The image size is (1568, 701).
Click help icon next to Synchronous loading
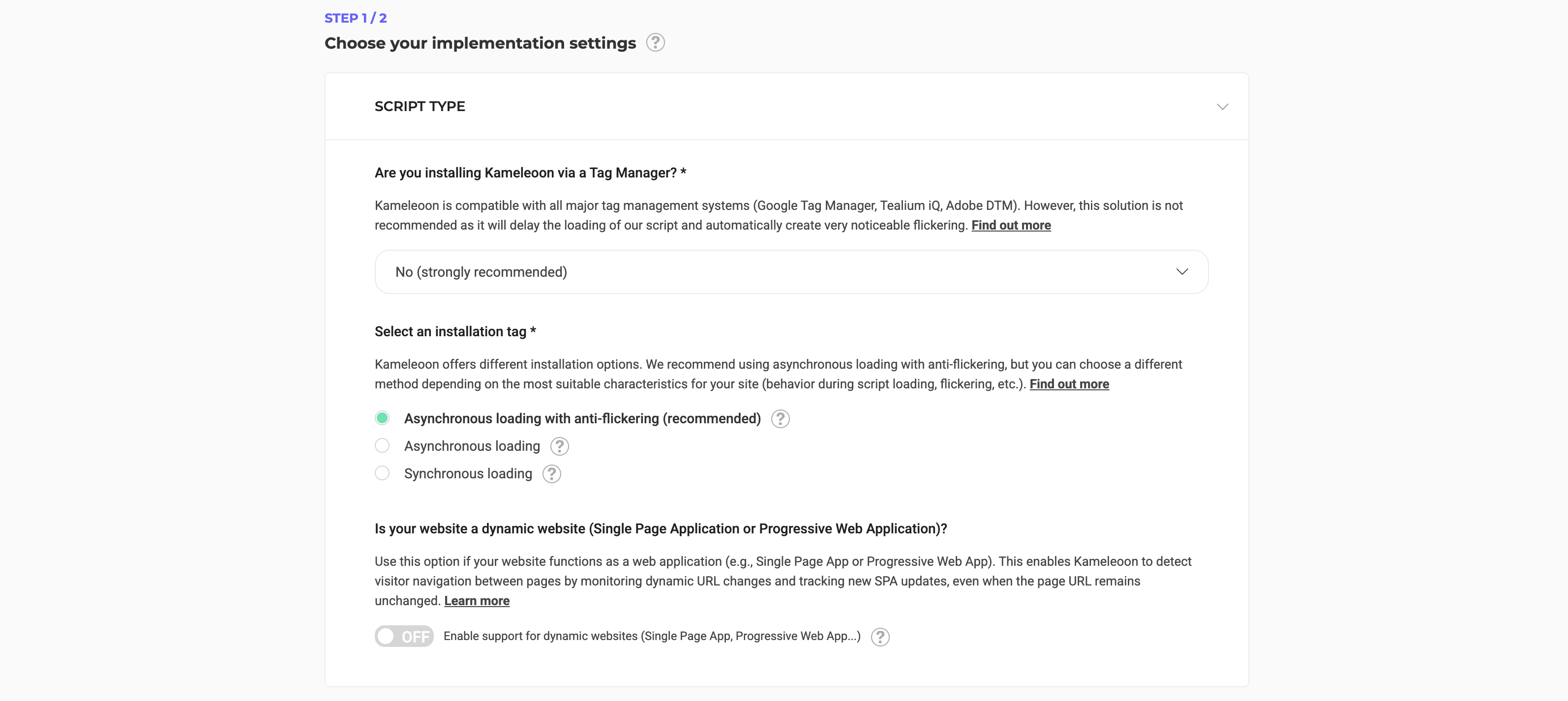pyautogui.click(x=551, y=473)
